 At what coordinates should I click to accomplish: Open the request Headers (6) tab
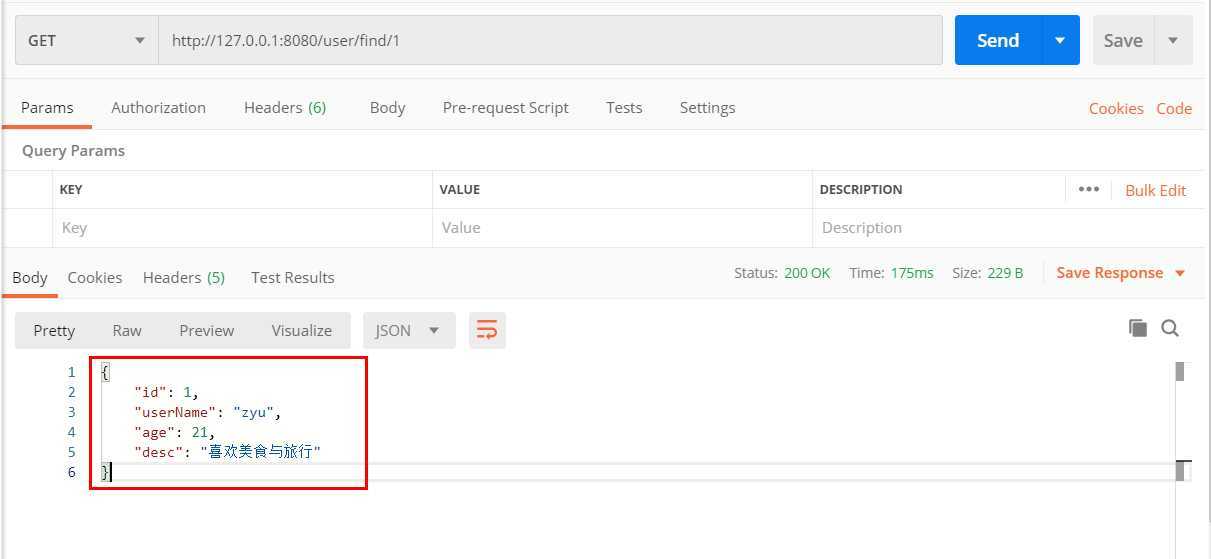pos(285,108)
